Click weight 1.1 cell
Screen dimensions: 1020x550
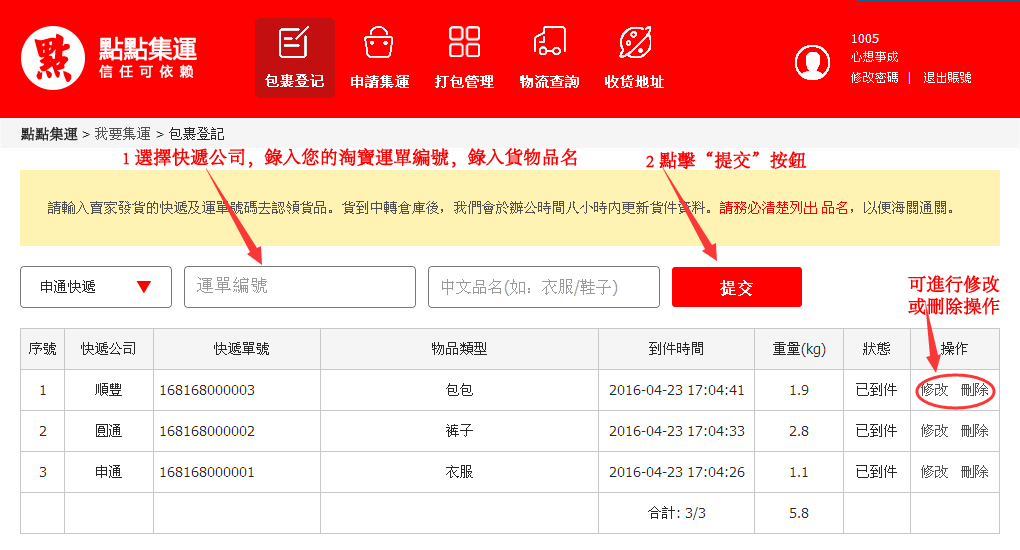point(799,472)
